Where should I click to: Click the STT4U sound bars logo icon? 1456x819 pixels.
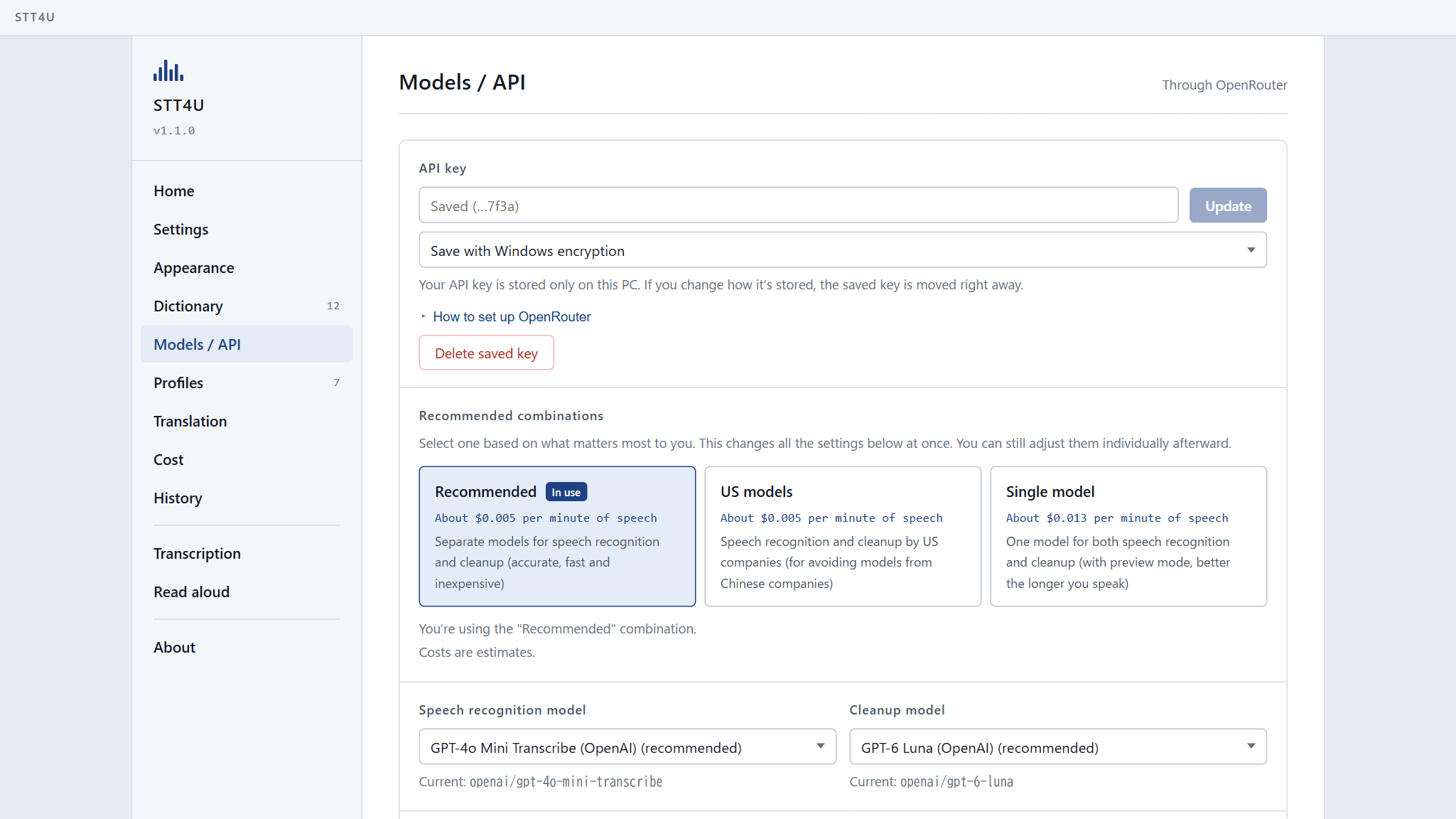coord(168,70)
